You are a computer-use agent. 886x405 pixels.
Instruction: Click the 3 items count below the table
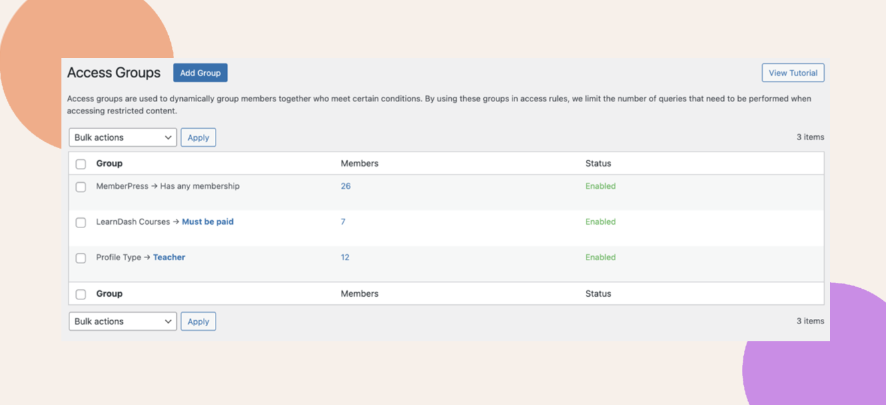point(810,321)
